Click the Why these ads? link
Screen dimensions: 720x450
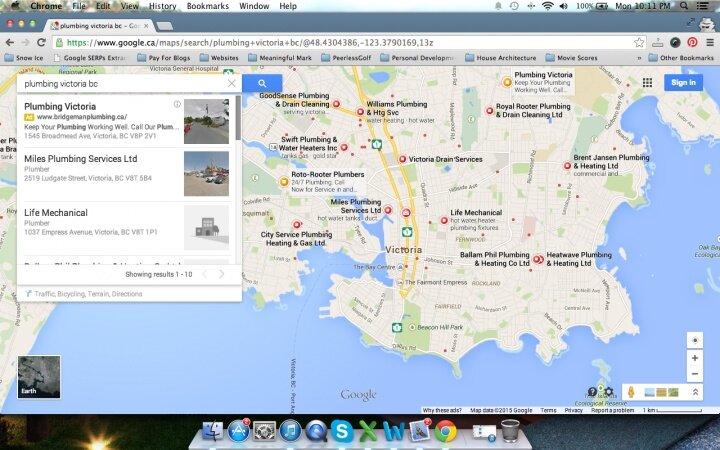[x=442, y=410]
